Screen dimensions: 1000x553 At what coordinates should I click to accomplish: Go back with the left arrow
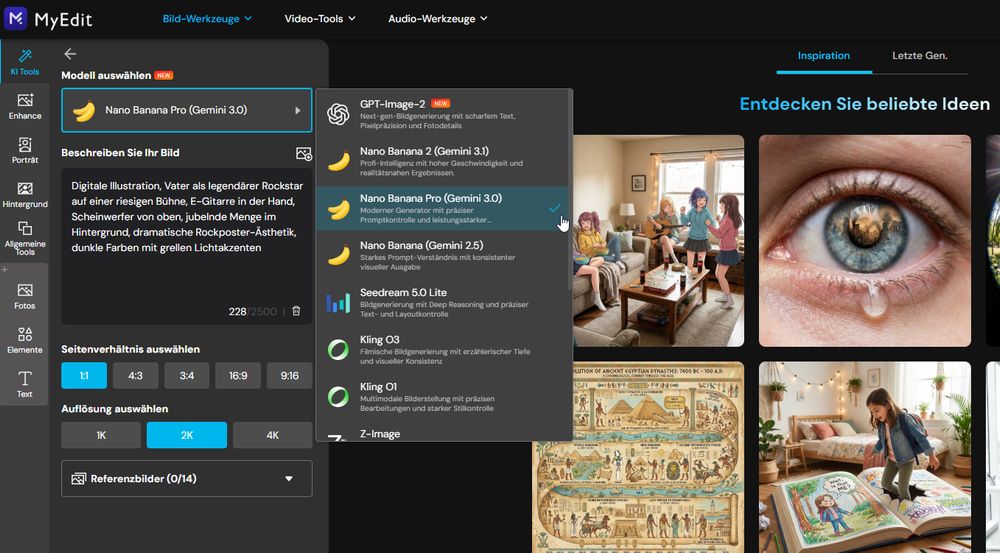(70, 54)
